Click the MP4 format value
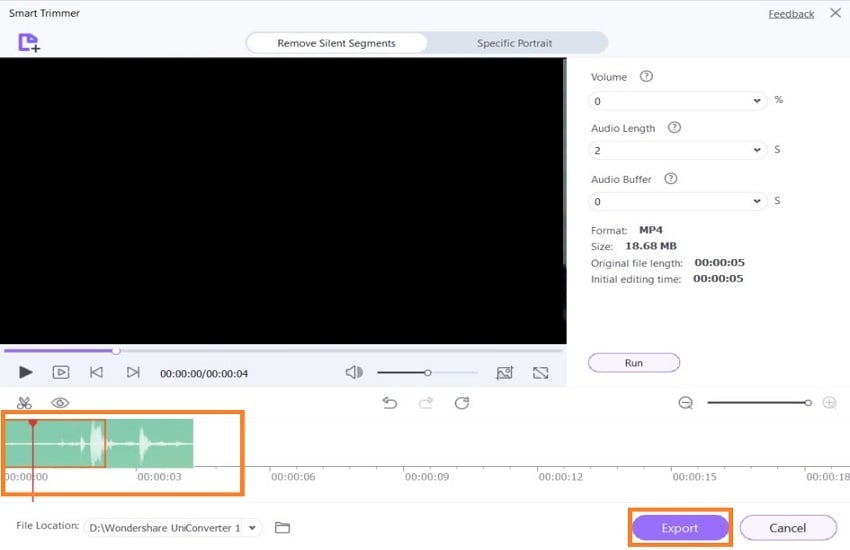The image size is (850, 550). (651, 230)
